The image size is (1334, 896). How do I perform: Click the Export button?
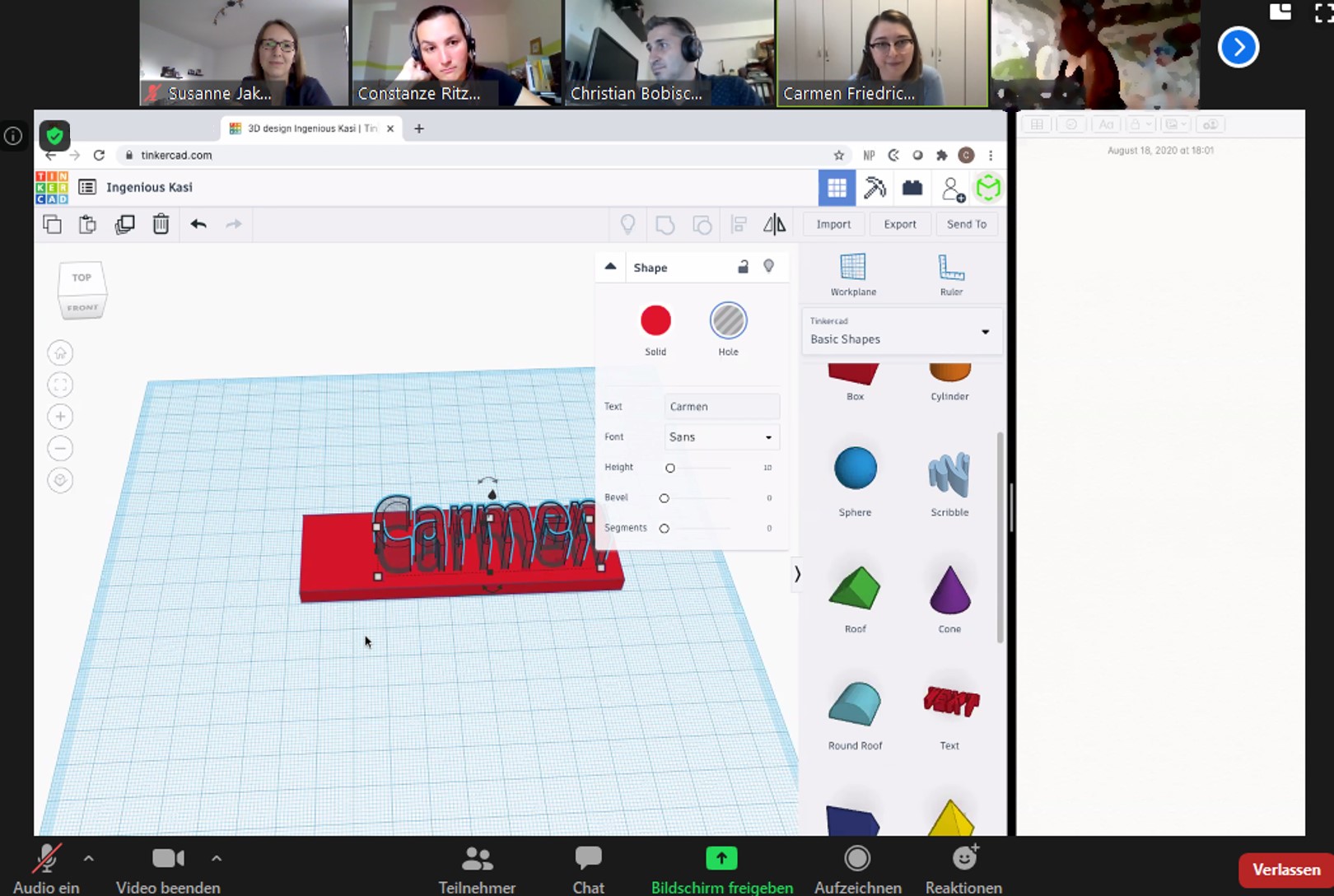[x=899, y=223]
